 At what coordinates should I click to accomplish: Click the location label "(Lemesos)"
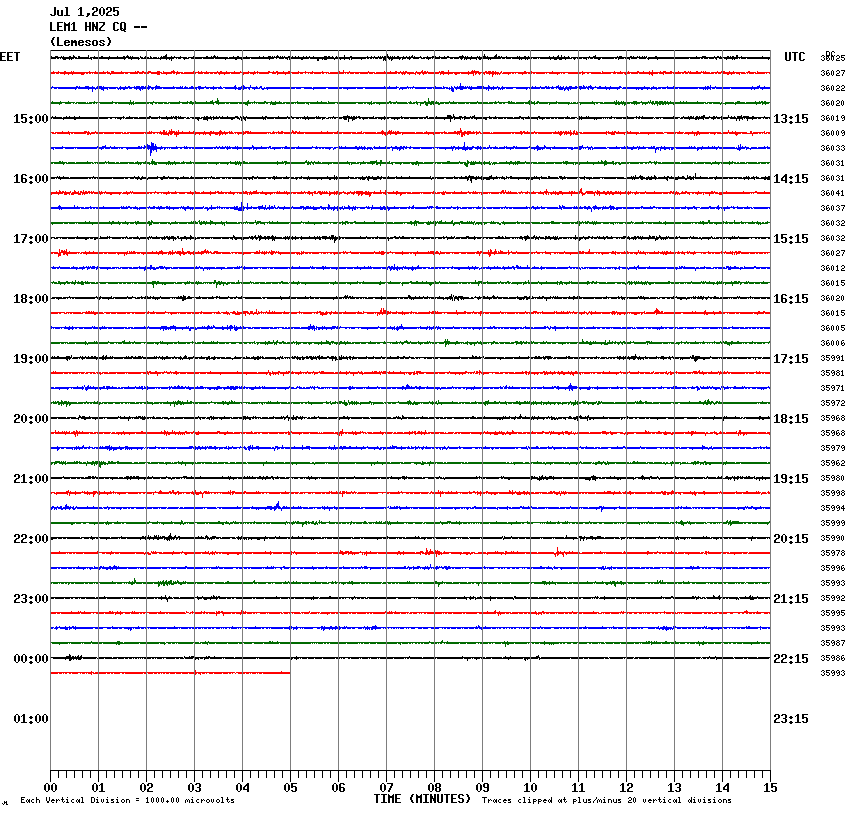pyautogui.click(x=81, y=42)
